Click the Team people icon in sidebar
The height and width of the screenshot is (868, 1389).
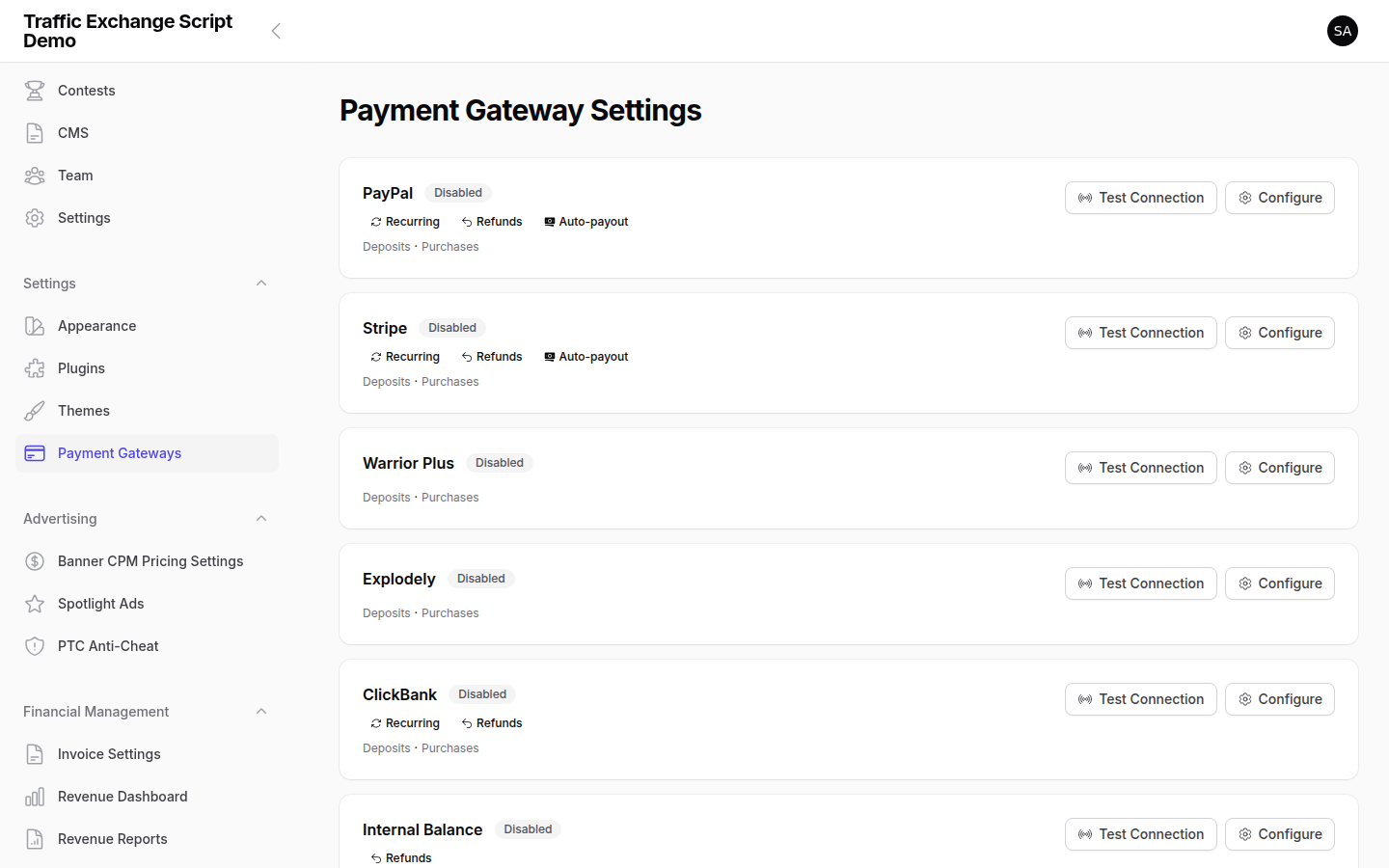tap(35, 175)
